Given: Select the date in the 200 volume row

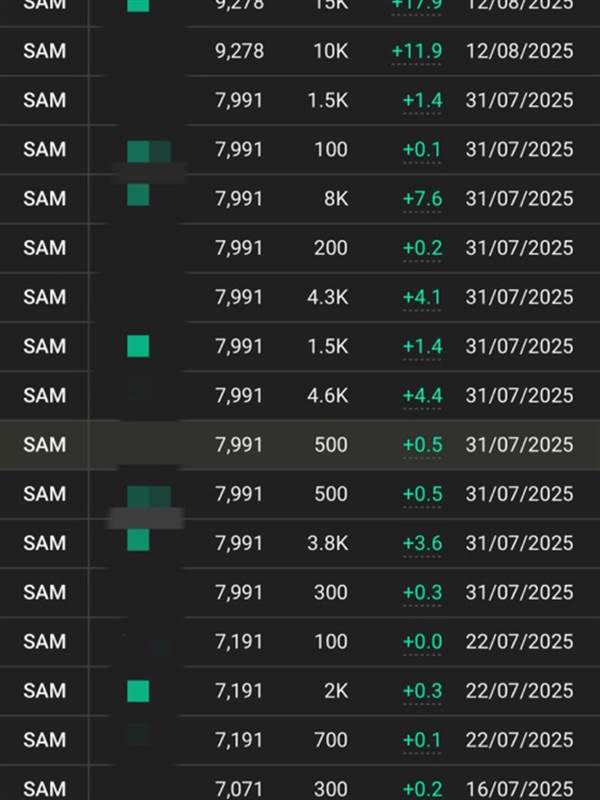Looking at the screenshot, I should [519, 248].
